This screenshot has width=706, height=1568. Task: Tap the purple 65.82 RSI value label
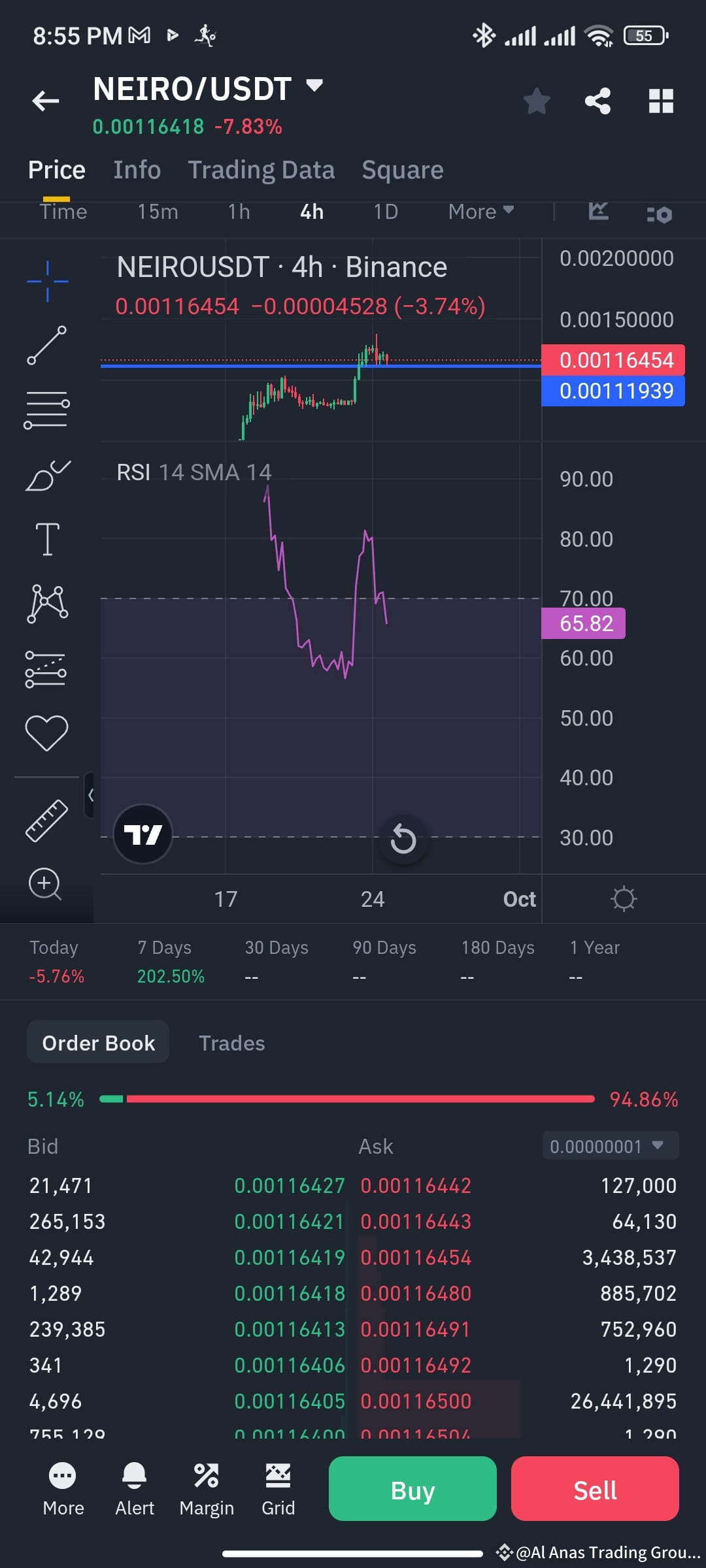tap(583, 623)
